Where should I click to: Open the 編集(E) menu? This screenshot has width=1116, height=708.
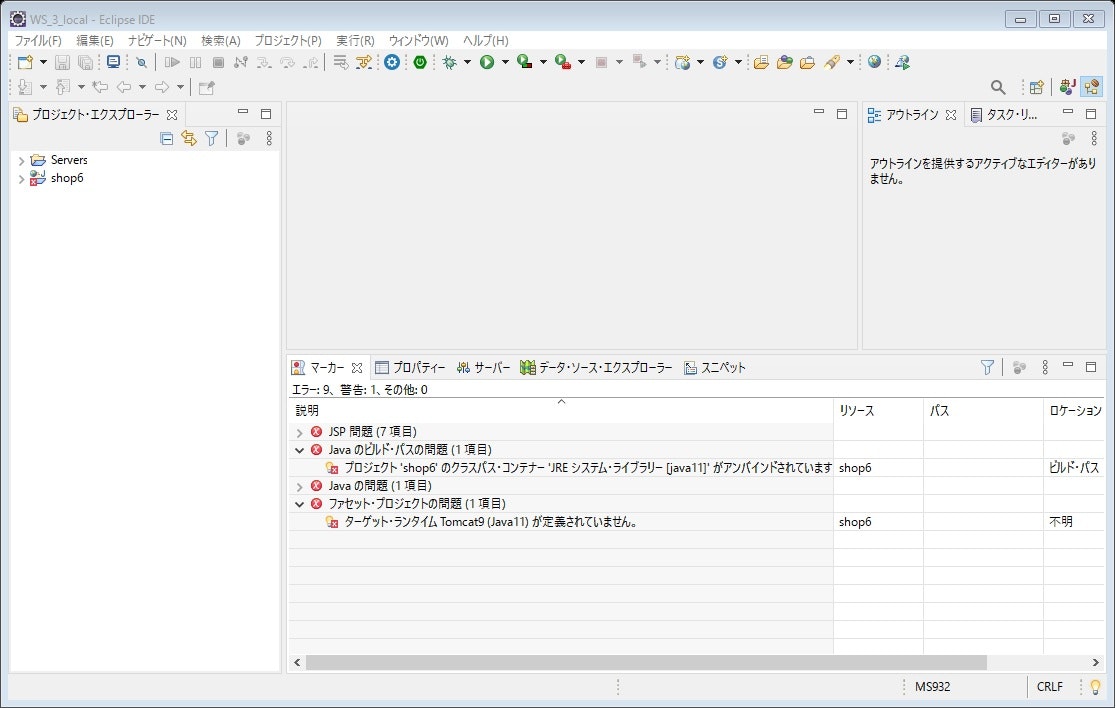coord(95,41)
